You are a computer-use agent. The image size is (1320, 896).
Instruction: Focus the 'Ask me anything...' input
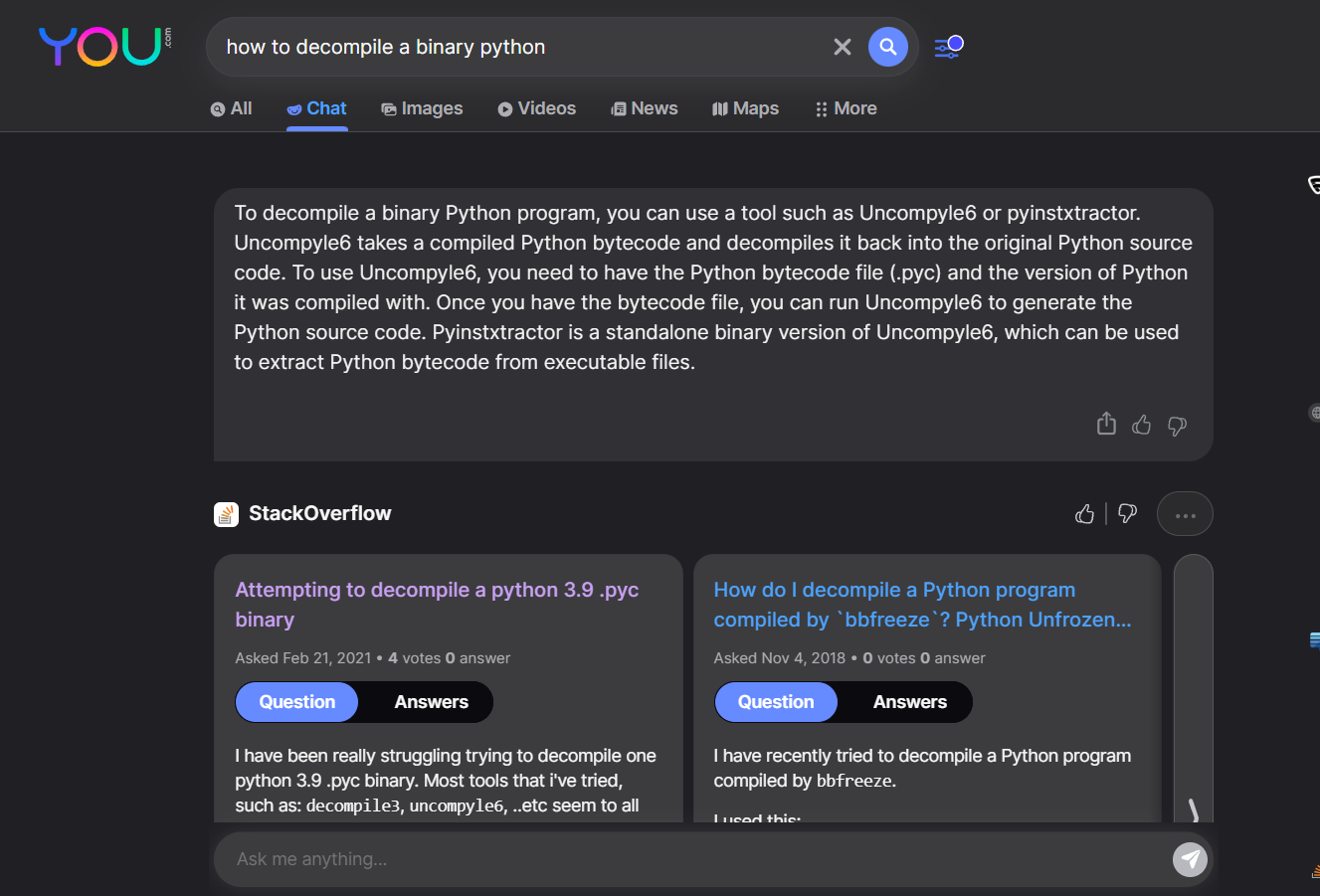pos(691,859)
